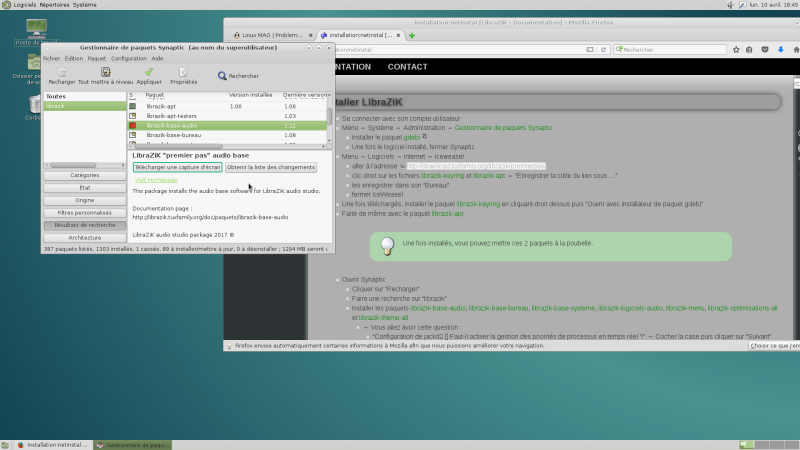Open the Édition menu in Synaptic

pyautogui.click(x=73, y=59)
